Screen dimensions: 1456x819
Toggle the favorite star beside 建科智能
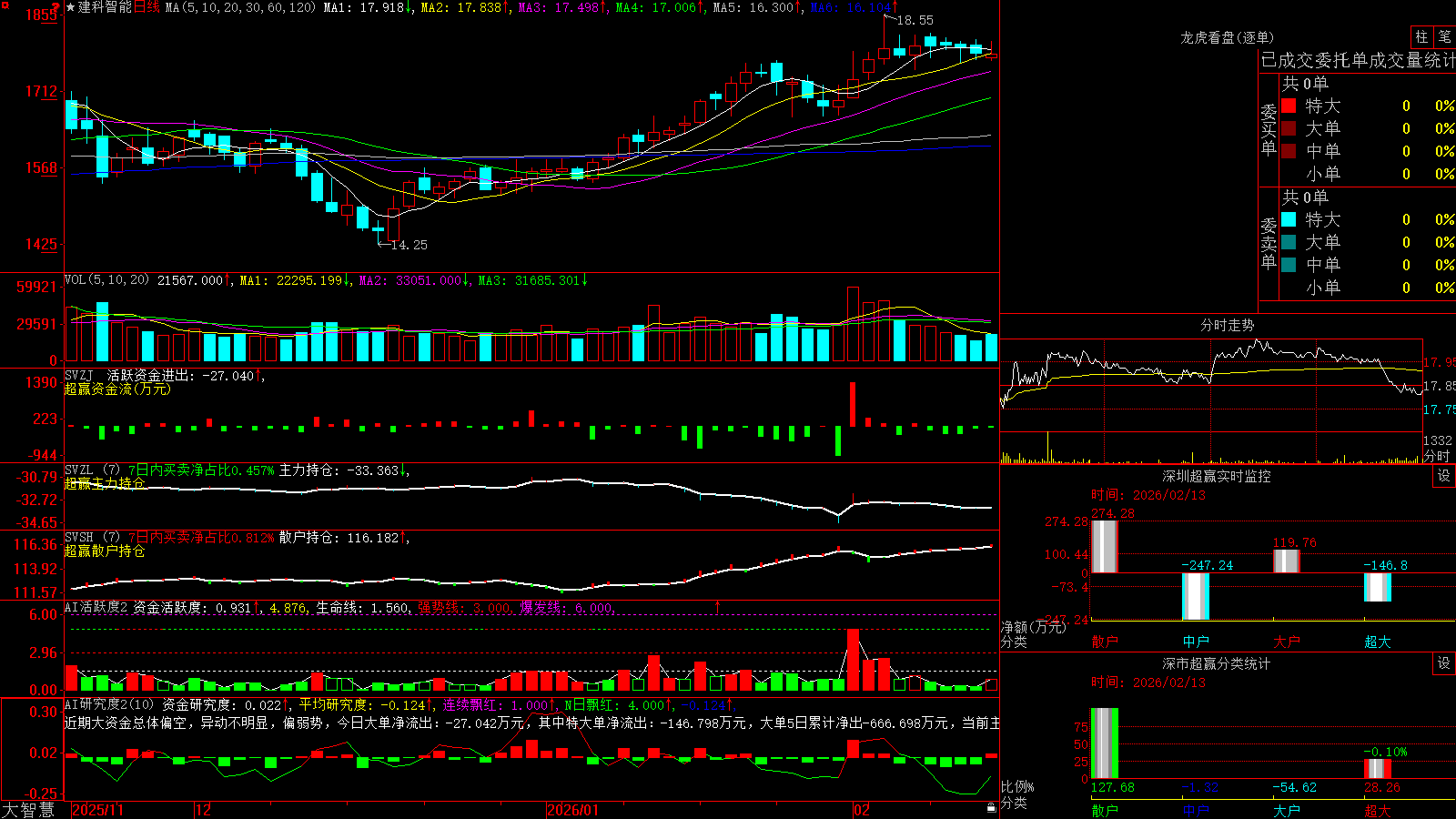click(x=71, y=7)
